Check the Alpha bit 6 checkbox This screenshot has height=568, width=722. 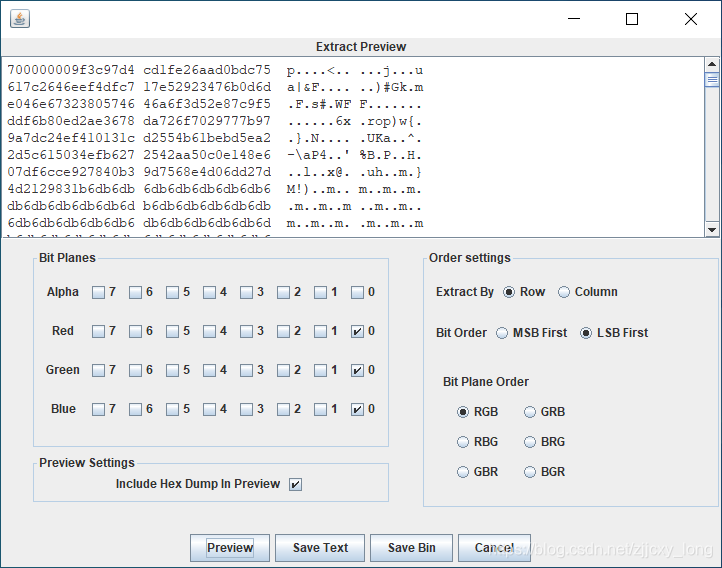click(x=135, y=292)
